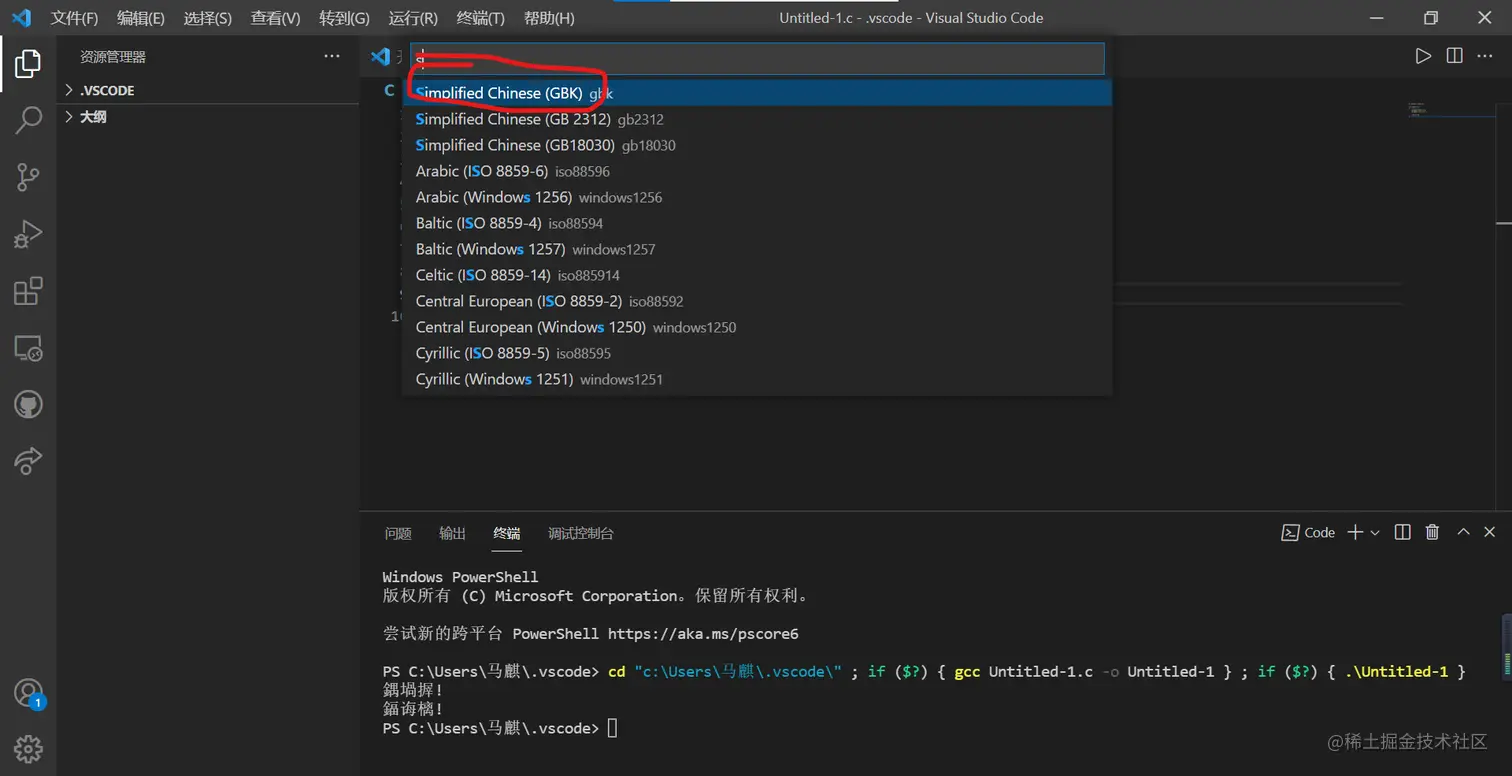1512x776 pixels.
Task: Open the 转到(G) menu
Action: click(344, 18)
